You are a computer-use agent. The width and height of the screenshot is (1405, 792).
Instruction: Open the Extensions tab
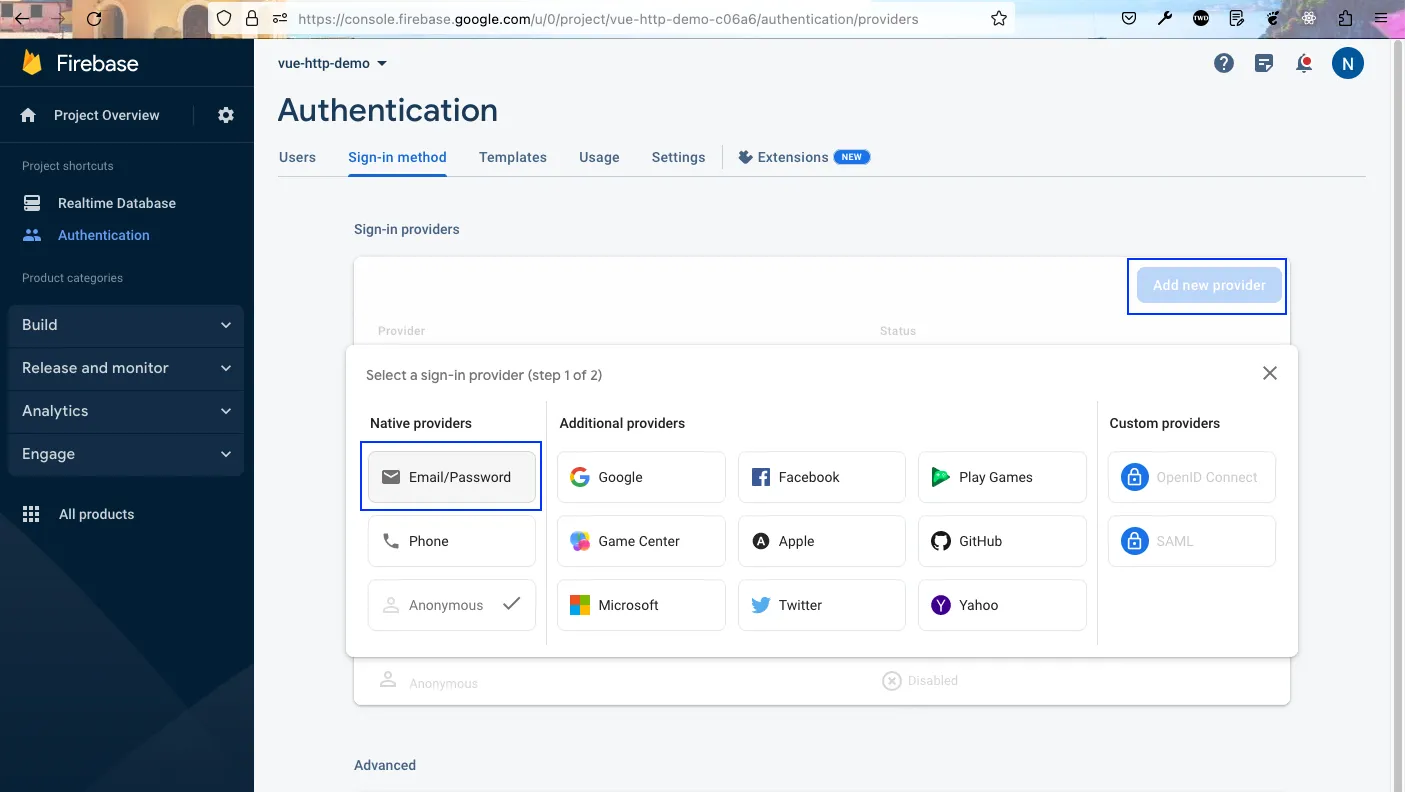804,157
